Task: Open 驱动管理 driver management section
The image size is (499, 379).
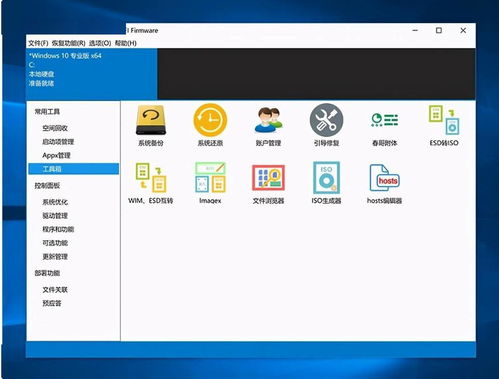Action: pyautogui.click(x=55, y=216)
